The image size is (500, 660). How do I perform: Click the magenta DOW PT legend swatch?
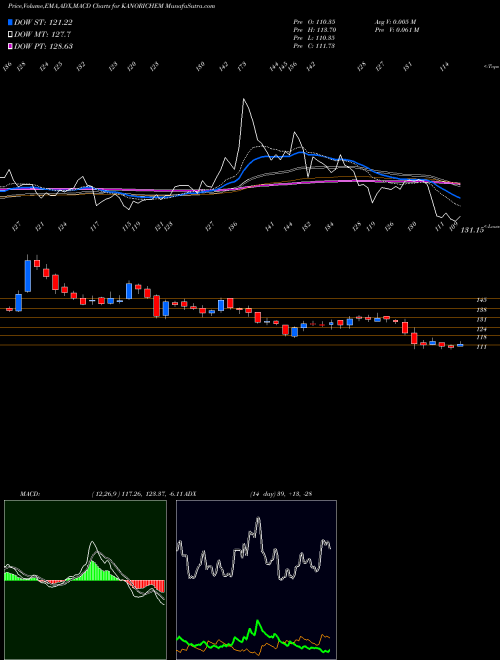pos(10,46)
